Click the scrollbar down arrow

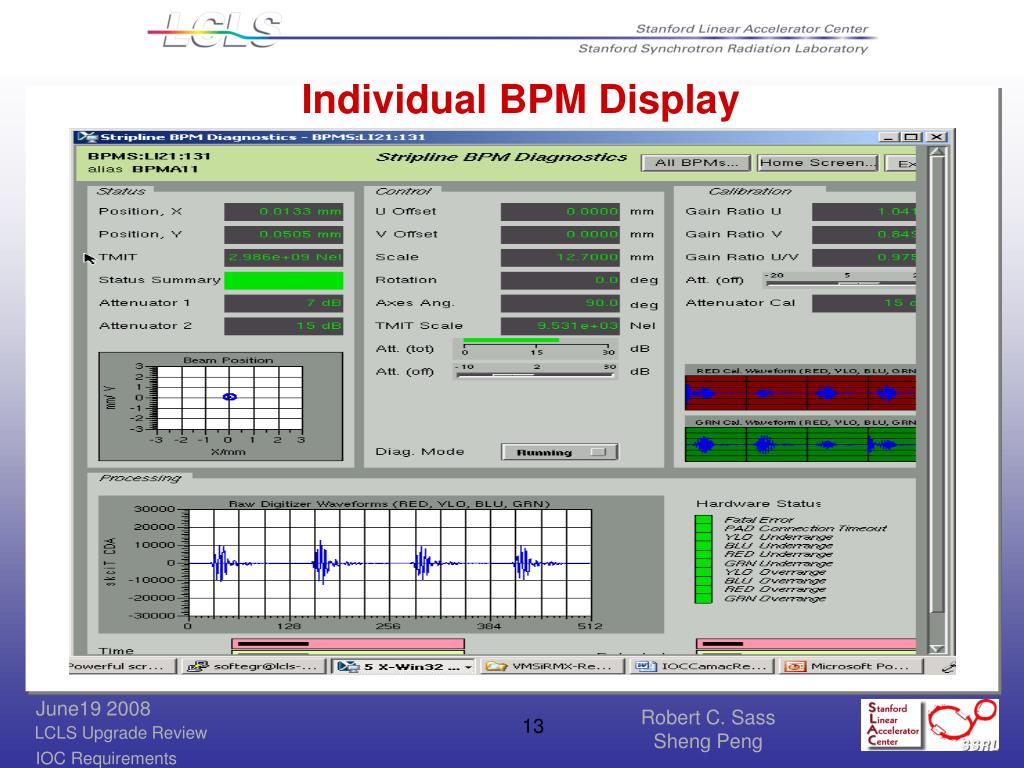coord(937,648)
